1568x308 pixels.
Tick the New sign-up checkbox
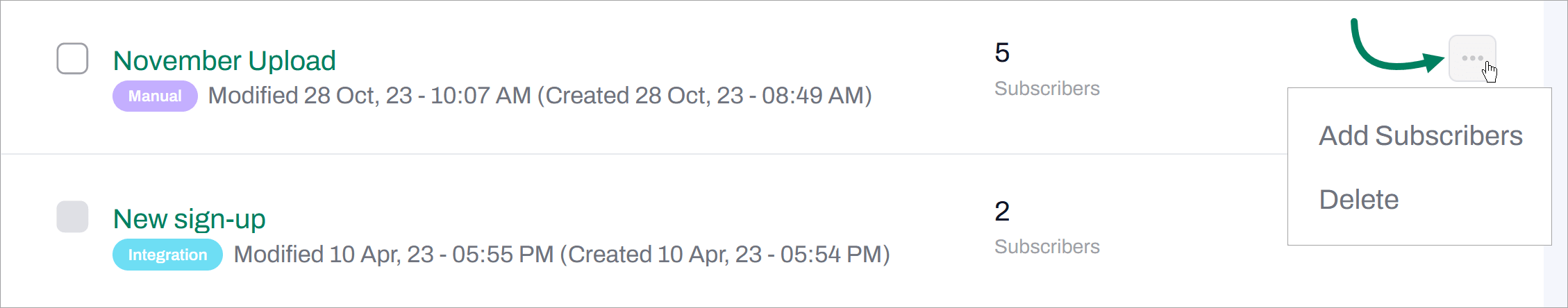(72, 216)
